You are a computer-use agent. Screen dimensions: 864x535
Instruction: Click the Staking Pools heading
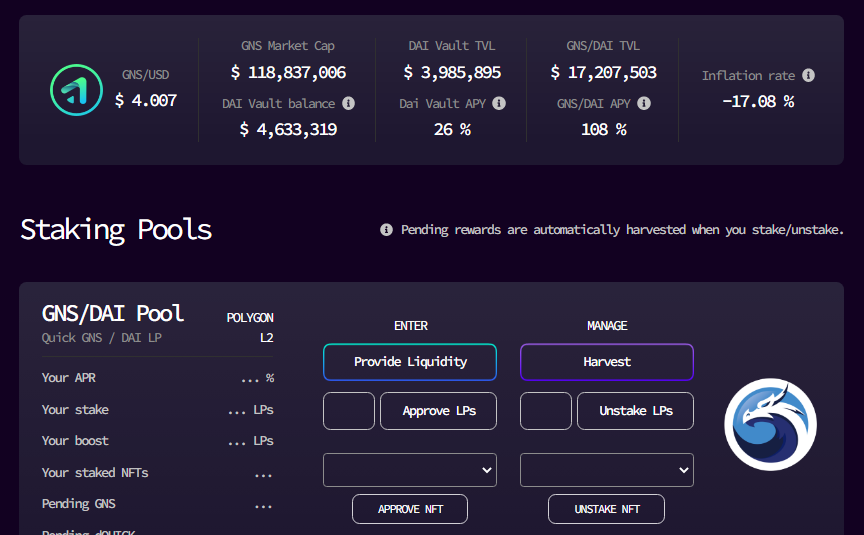(116, 230)
